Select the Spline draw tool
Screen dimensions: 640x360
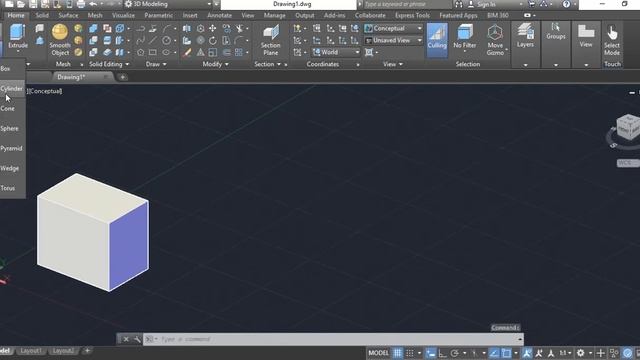pos(140,40)
